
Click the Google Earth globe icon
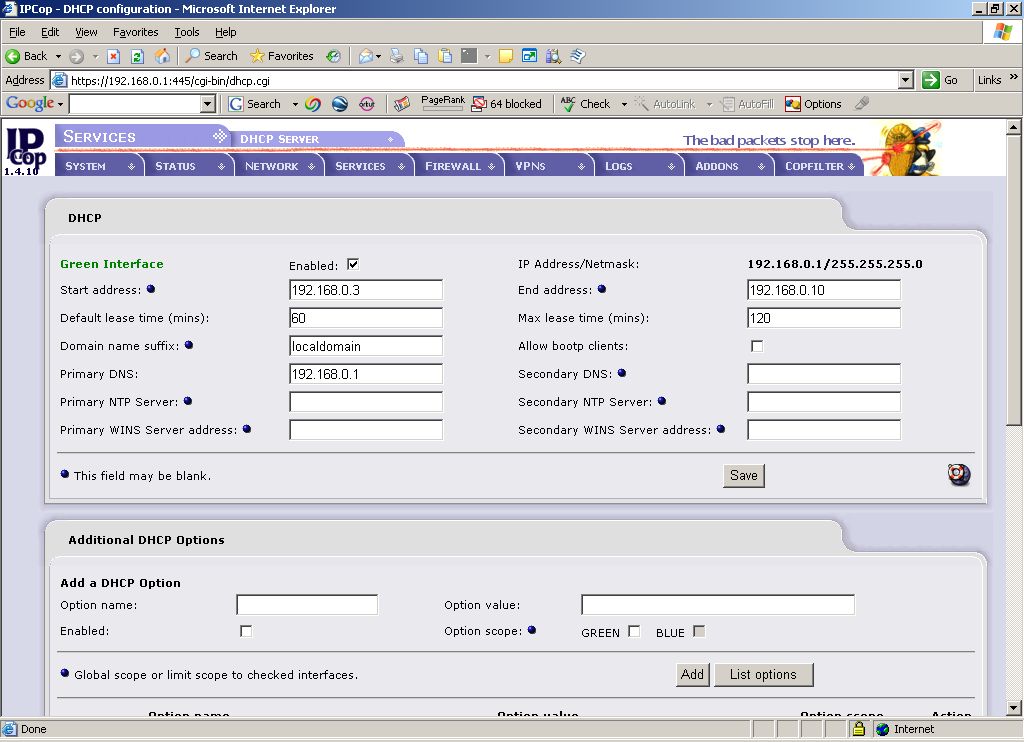340,104
